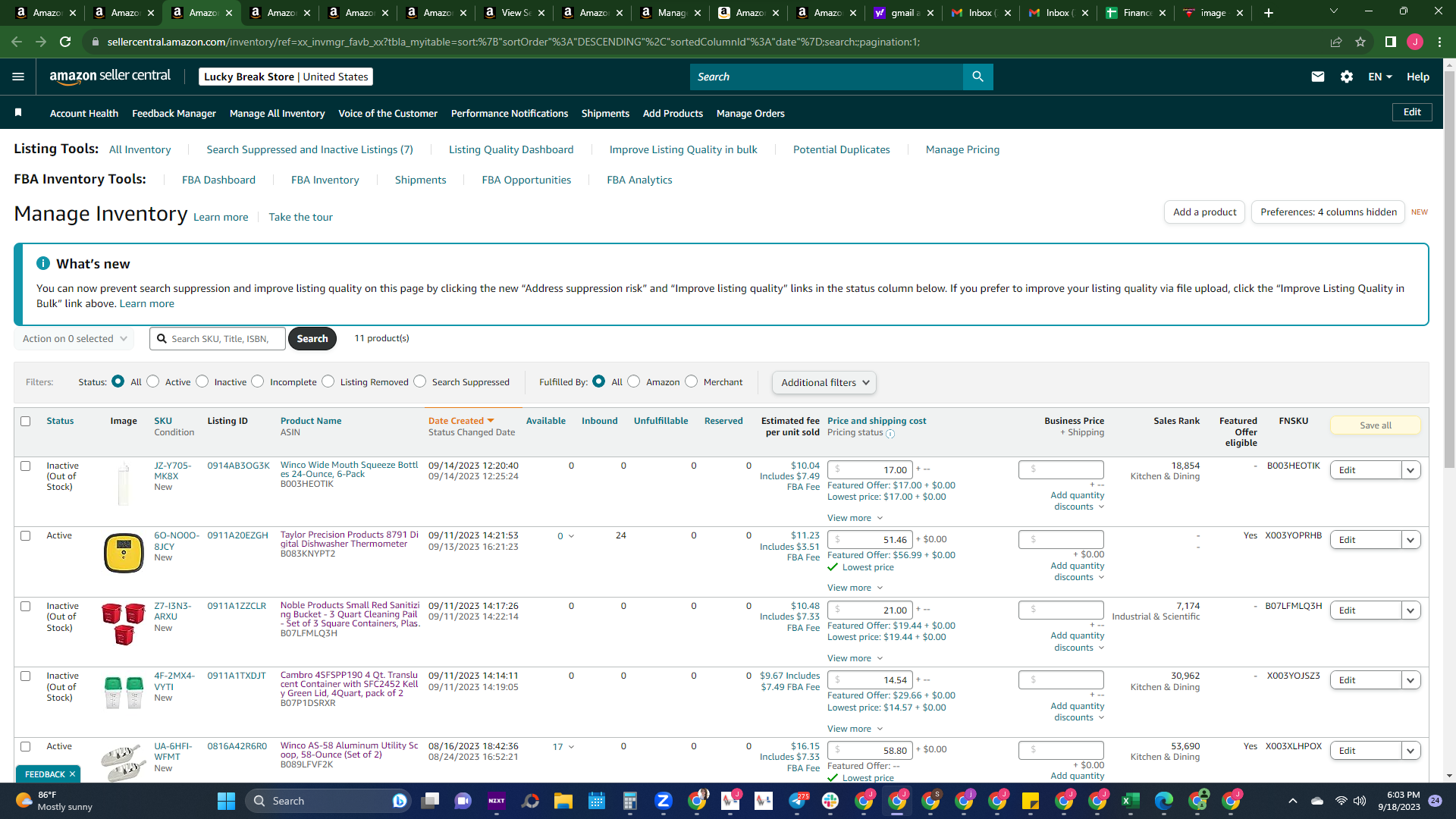1456x819 pixels.
Task: Click the share page icon in address bar
Action: [1336, 42]
